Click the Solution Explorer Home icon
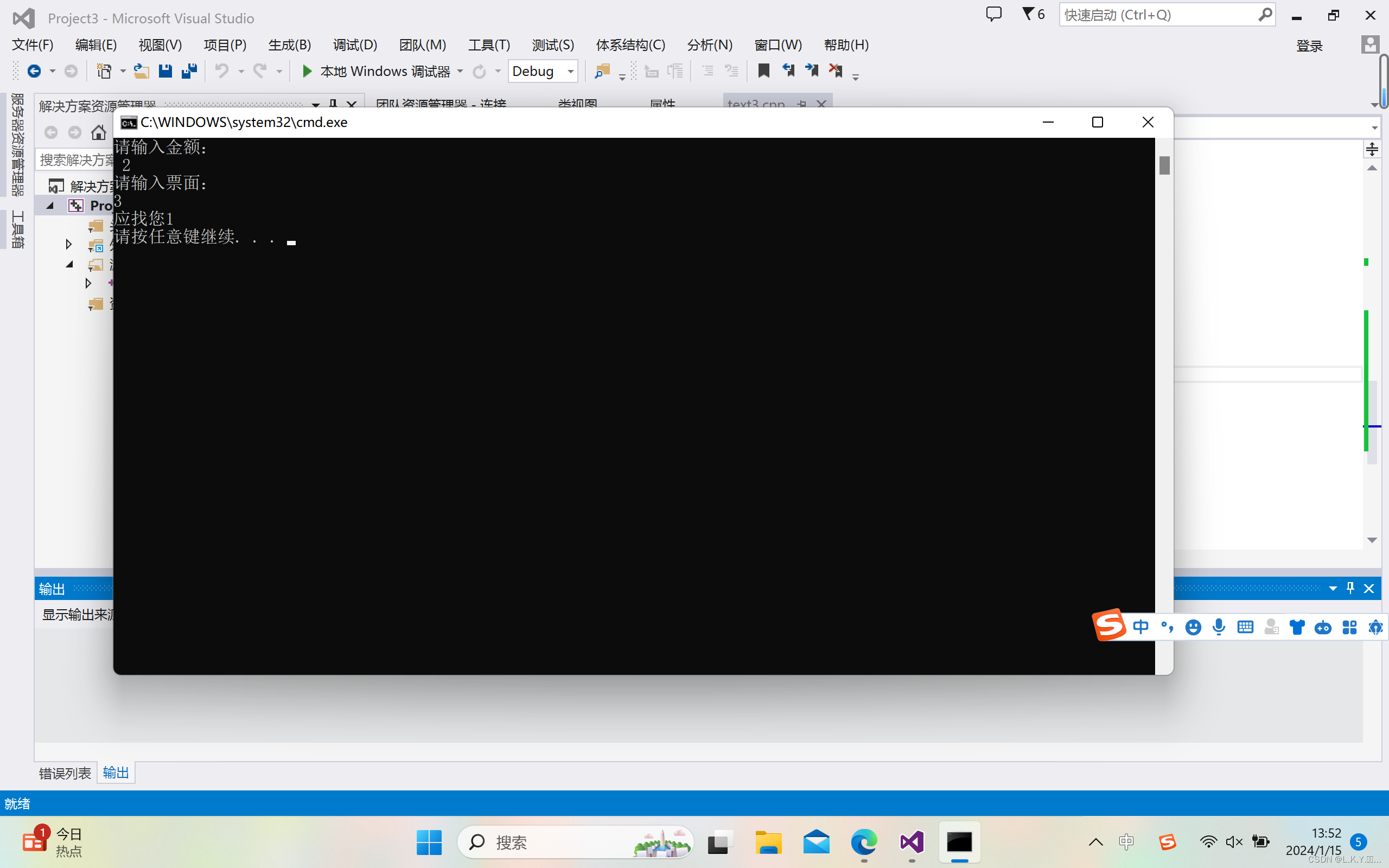Viewport: 1389px width, 868px height. (x=99, y=132)
